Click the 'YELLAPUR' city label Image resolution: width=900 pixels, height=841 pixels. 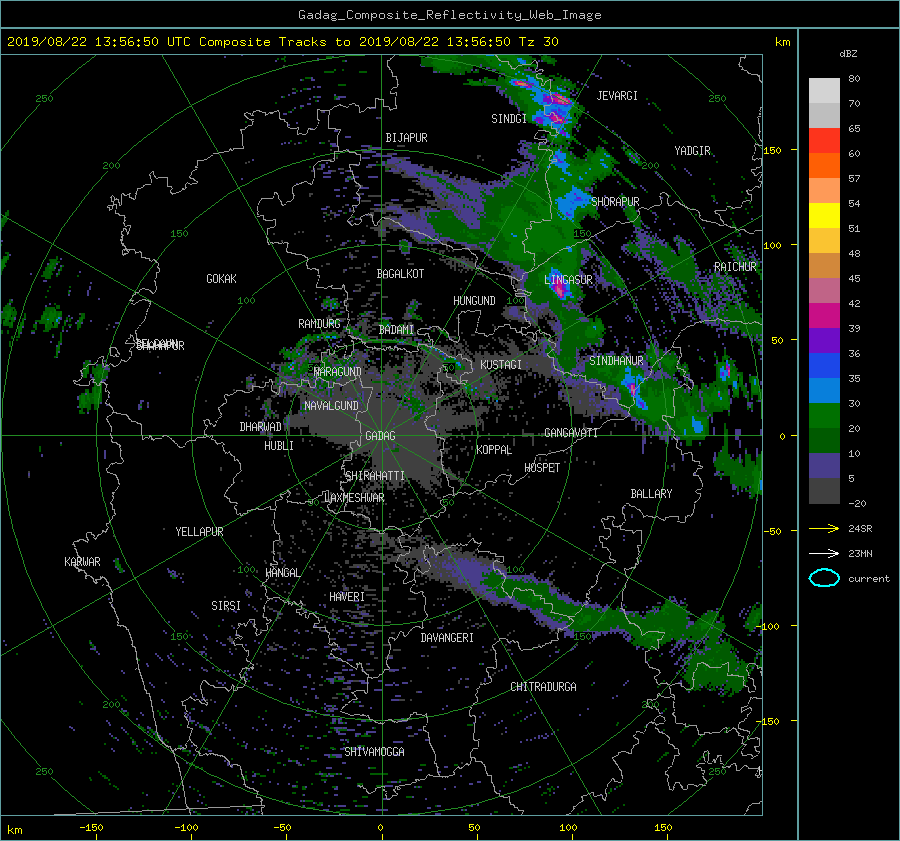199,532
